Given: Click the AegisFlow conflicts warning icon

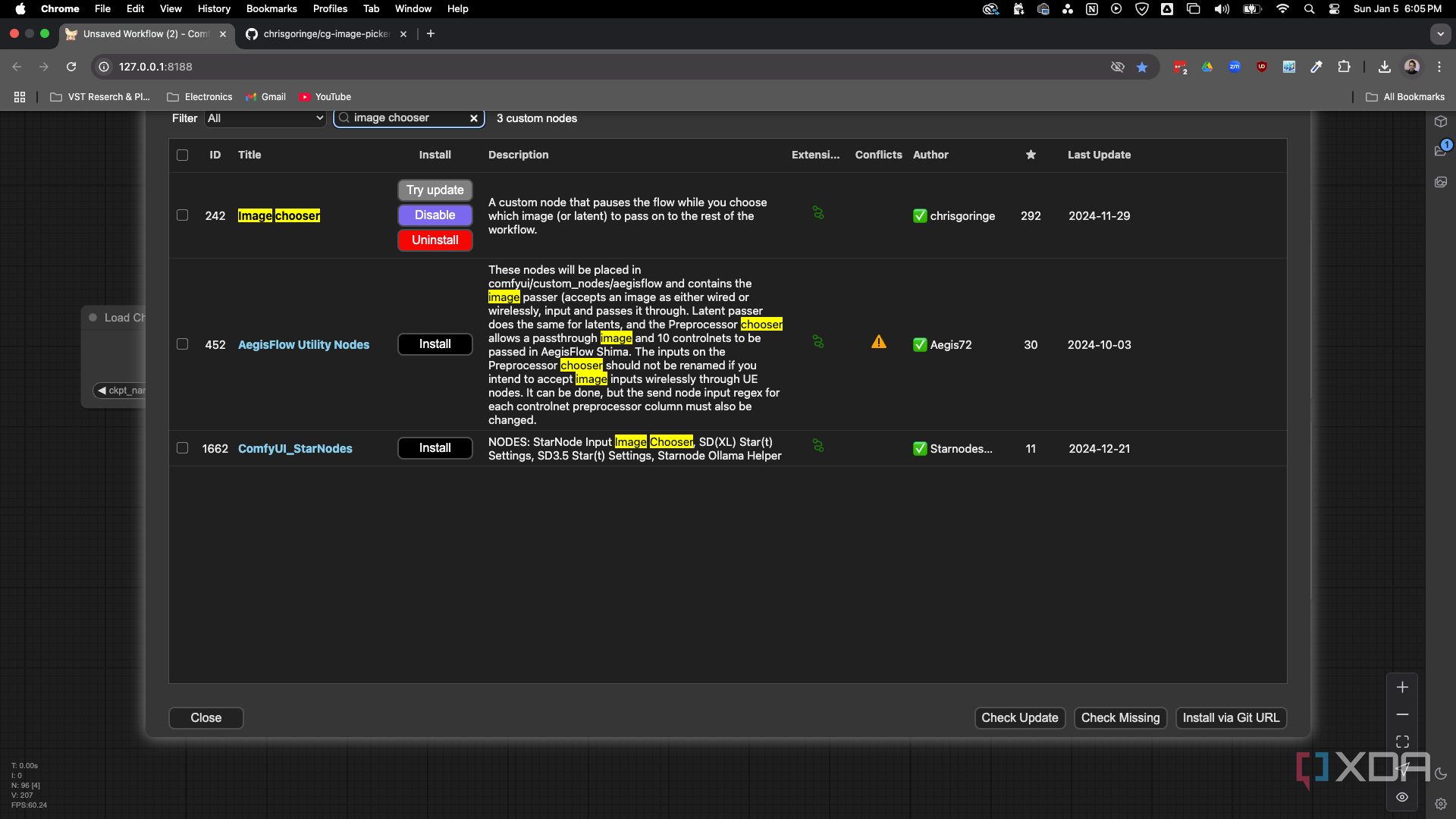Looking at the screenshot, I should (879, 342).
